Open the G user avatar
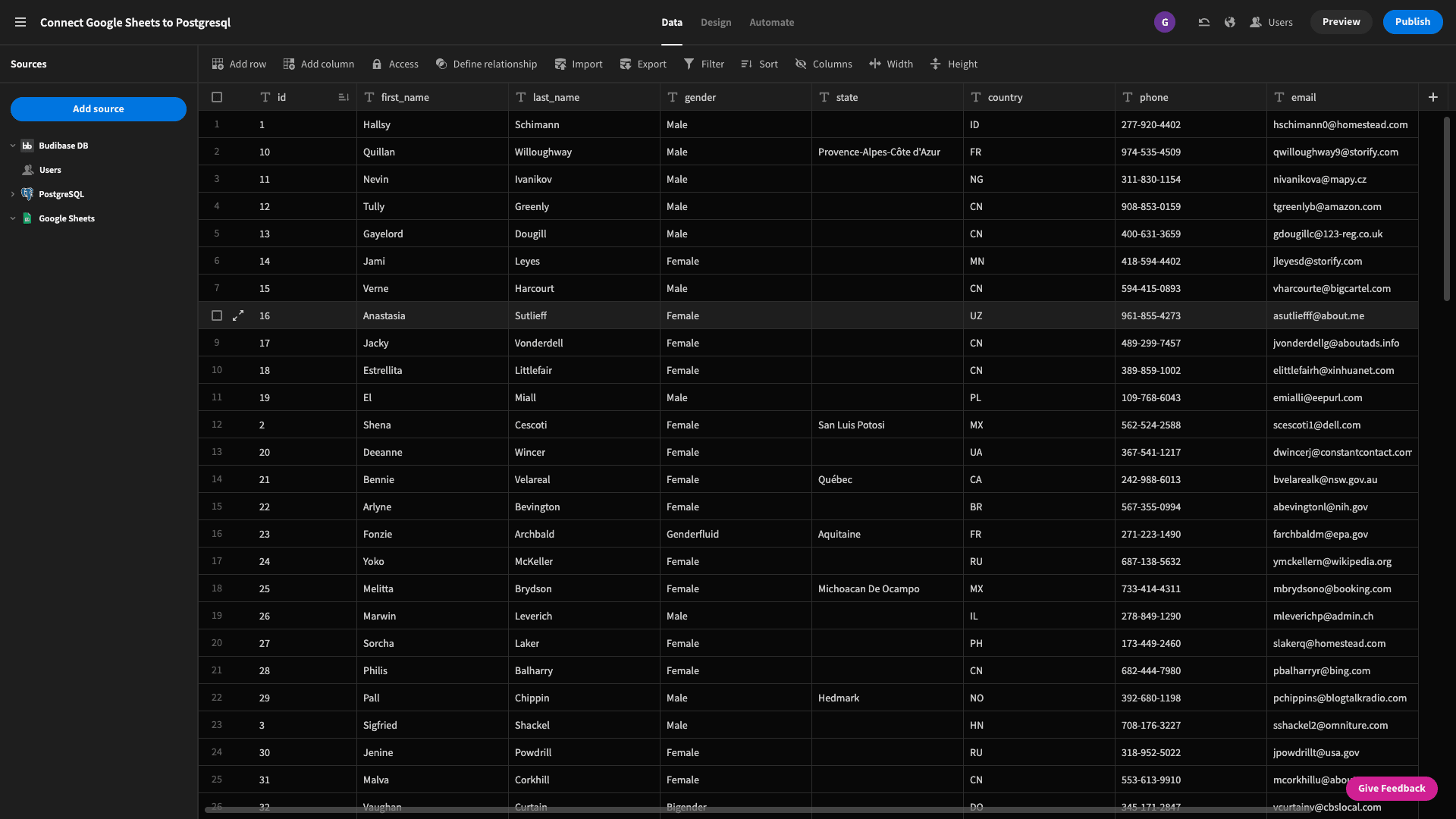This screenshot has height=819, width=1456. pos(1165,22)
